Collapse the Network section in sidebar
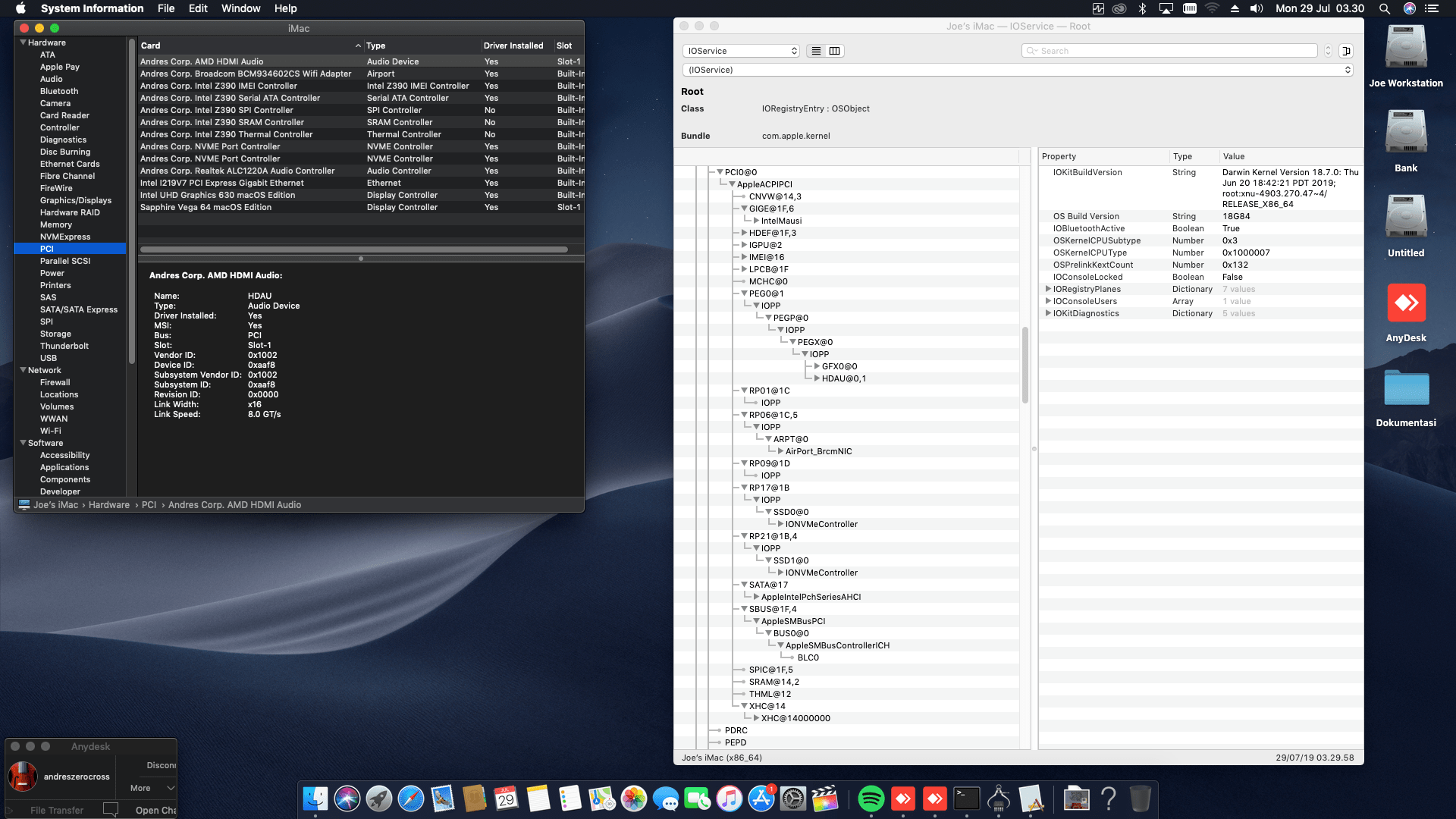Image resolution: width=1456 pixels, height=819 pixels. tap(24, 370)
